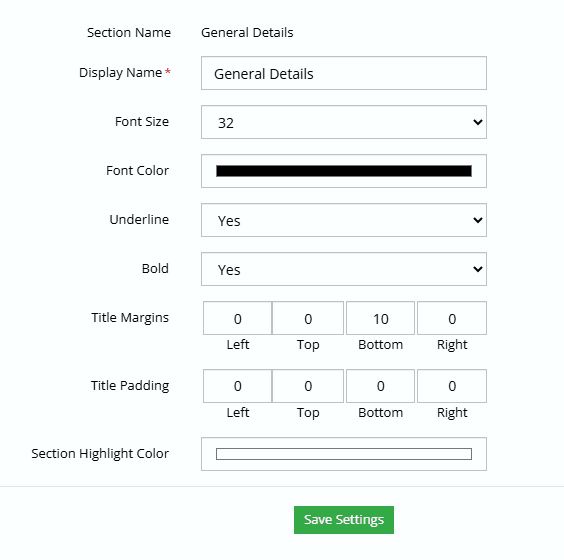Click the Font Size dropdown arrow

pyautogui.click(x=478, y=122)
